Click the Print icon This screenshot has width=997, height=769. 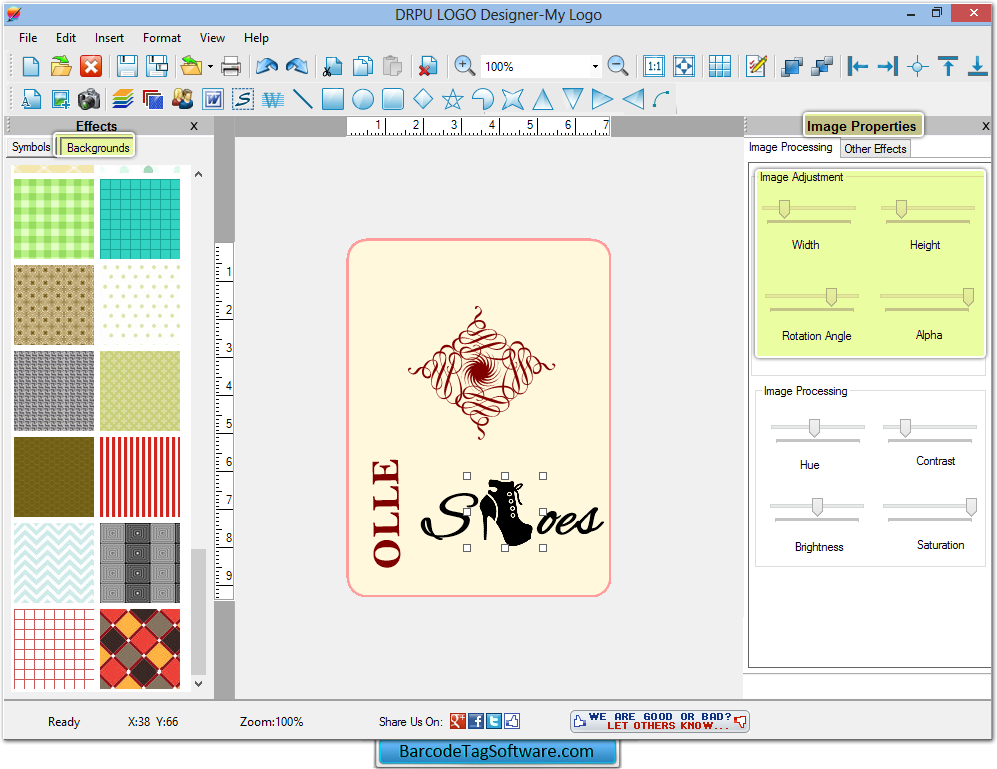tap(231, 66)
